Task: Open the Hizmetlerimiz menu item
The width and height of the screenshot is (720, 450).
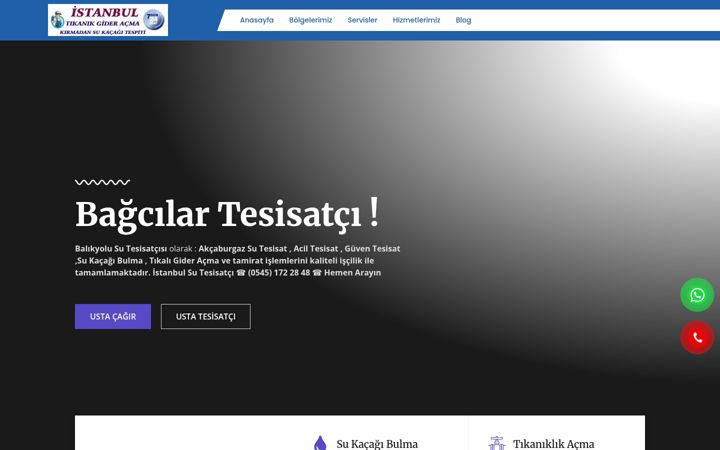Action: tap(416, 20)
